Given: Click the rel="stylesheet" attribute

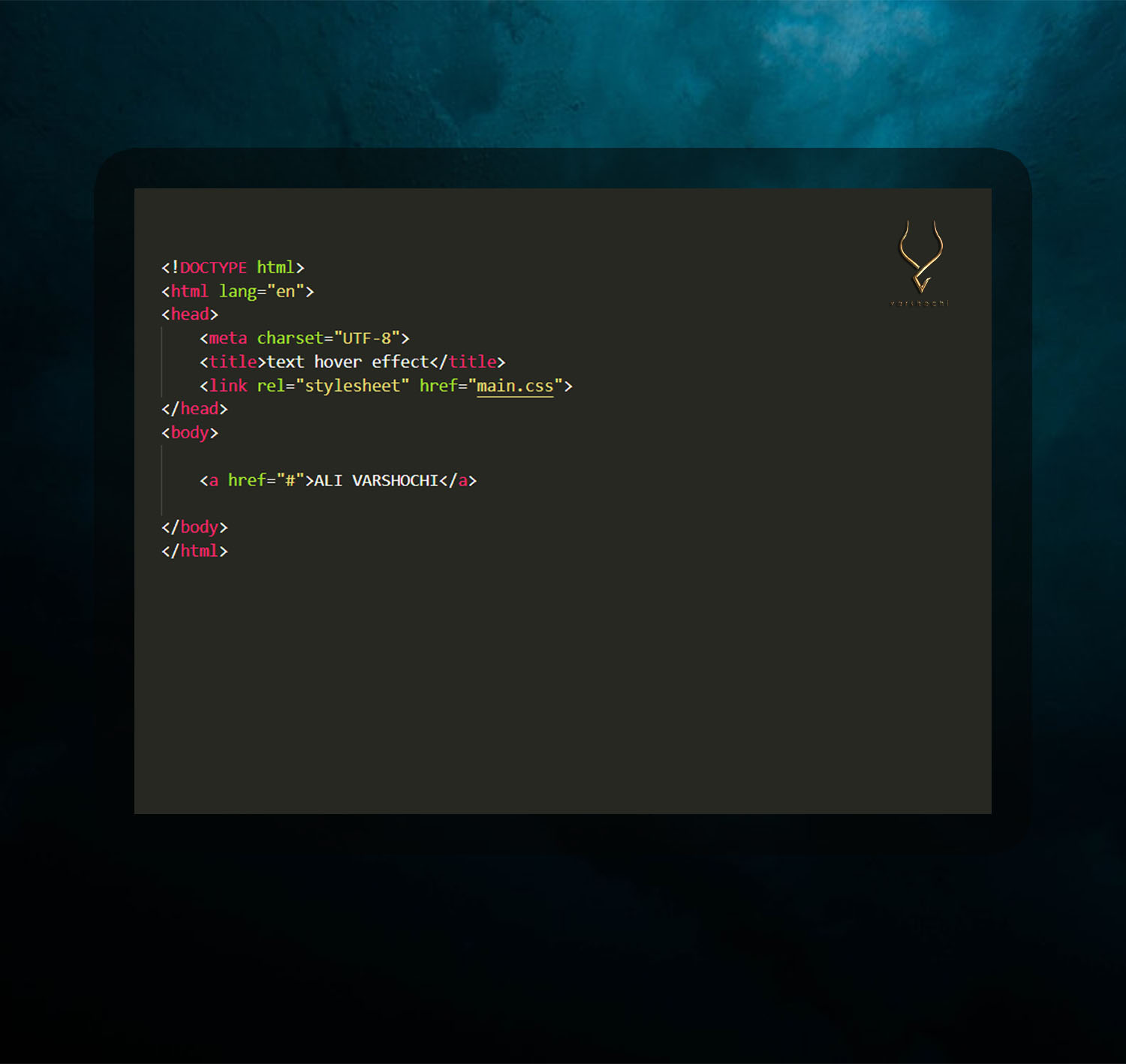Looking at the screenshot, I should (333, 385).
